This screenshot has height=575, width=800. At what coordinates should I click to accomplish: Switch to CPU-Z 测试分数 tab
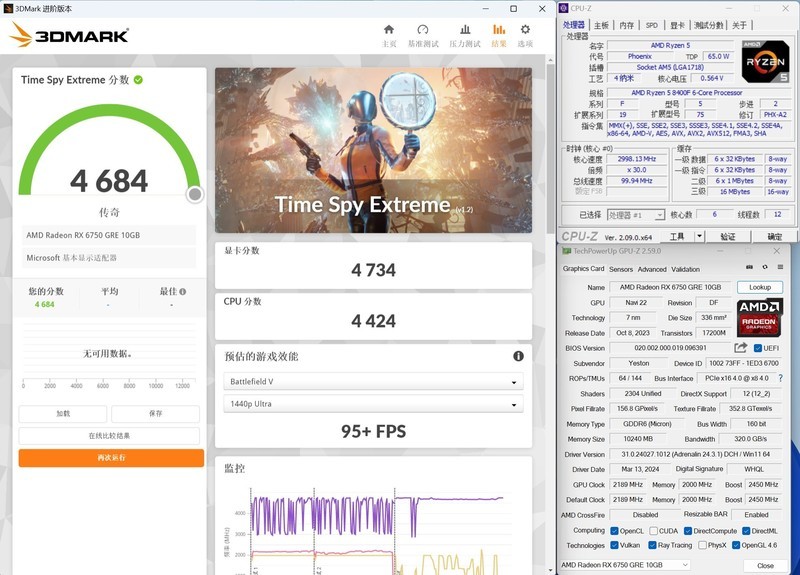709,25
